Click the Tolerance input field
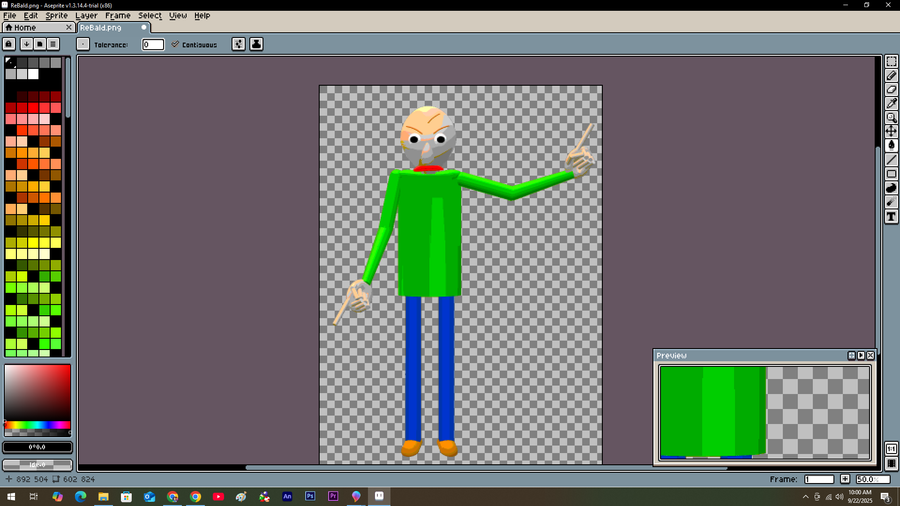Image resolution: width=900 pixels, height=506 pixels. coord(153,44)
